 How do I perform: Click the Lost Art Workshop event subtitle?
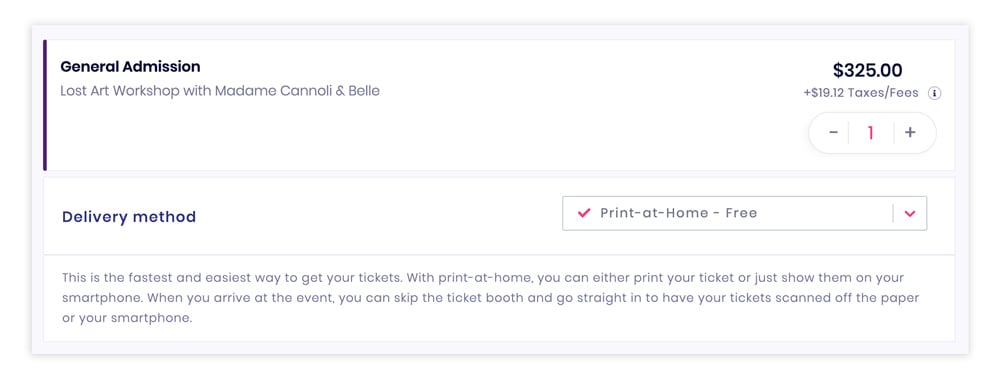pos(220,91)
